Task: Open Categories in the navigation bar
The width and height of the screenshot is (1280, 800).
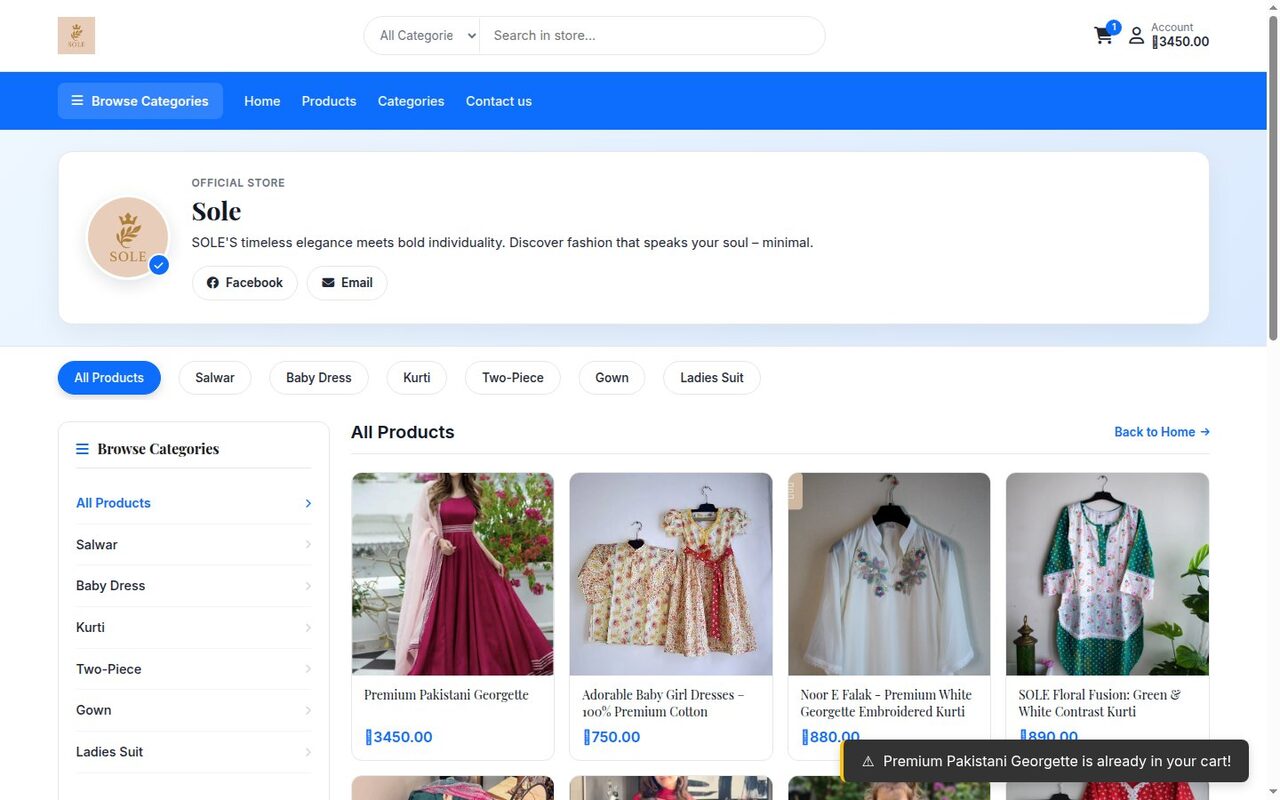Action: pyautogui.click(x=411, y=101)
